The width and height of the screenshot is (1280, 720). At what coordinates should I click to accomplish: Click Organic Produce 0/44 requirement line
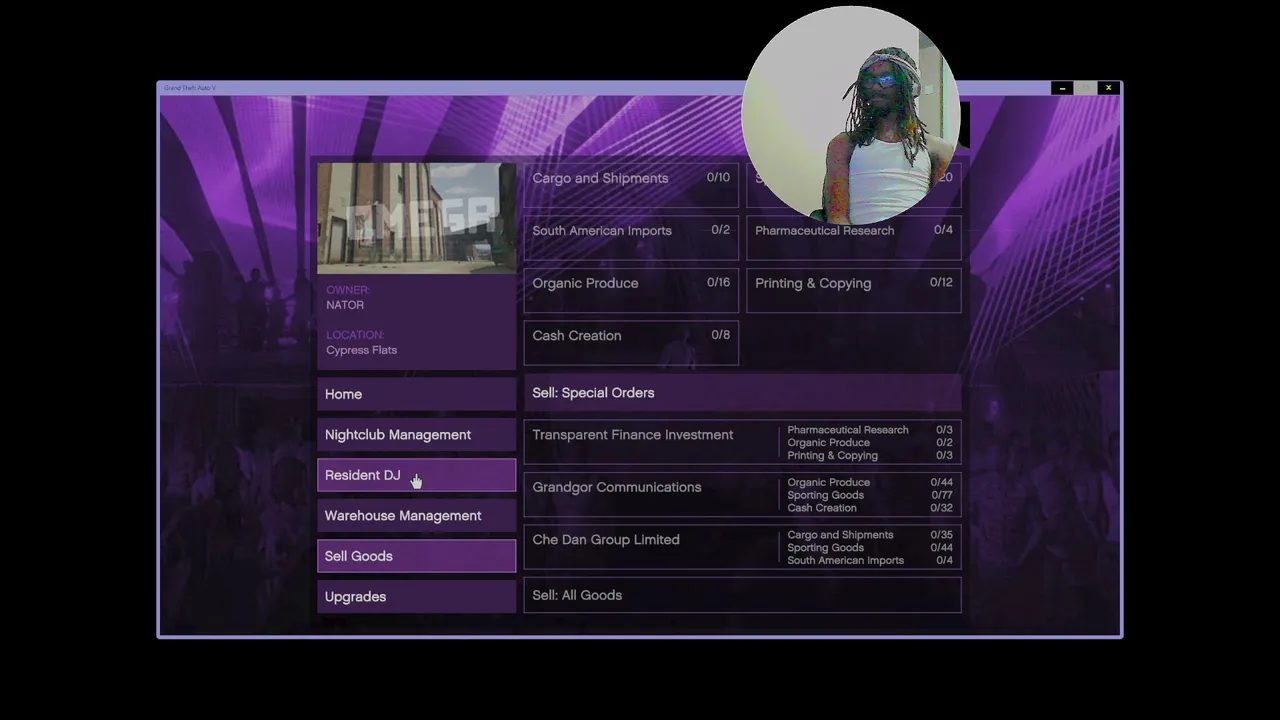tap(870, 482)
